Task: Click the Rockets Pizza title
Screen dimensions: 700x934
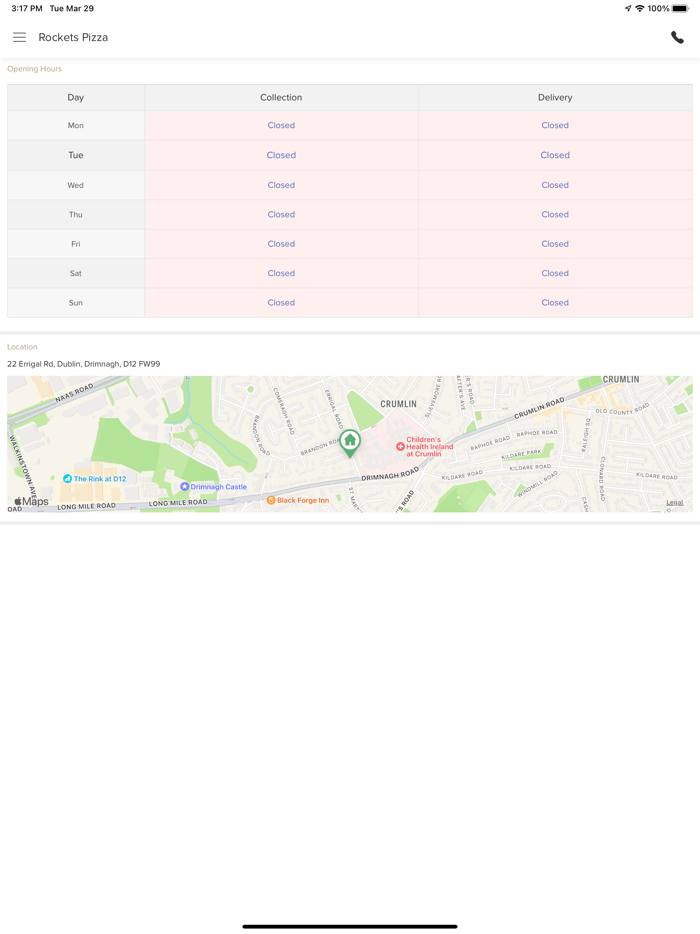Action: [73, 37]
